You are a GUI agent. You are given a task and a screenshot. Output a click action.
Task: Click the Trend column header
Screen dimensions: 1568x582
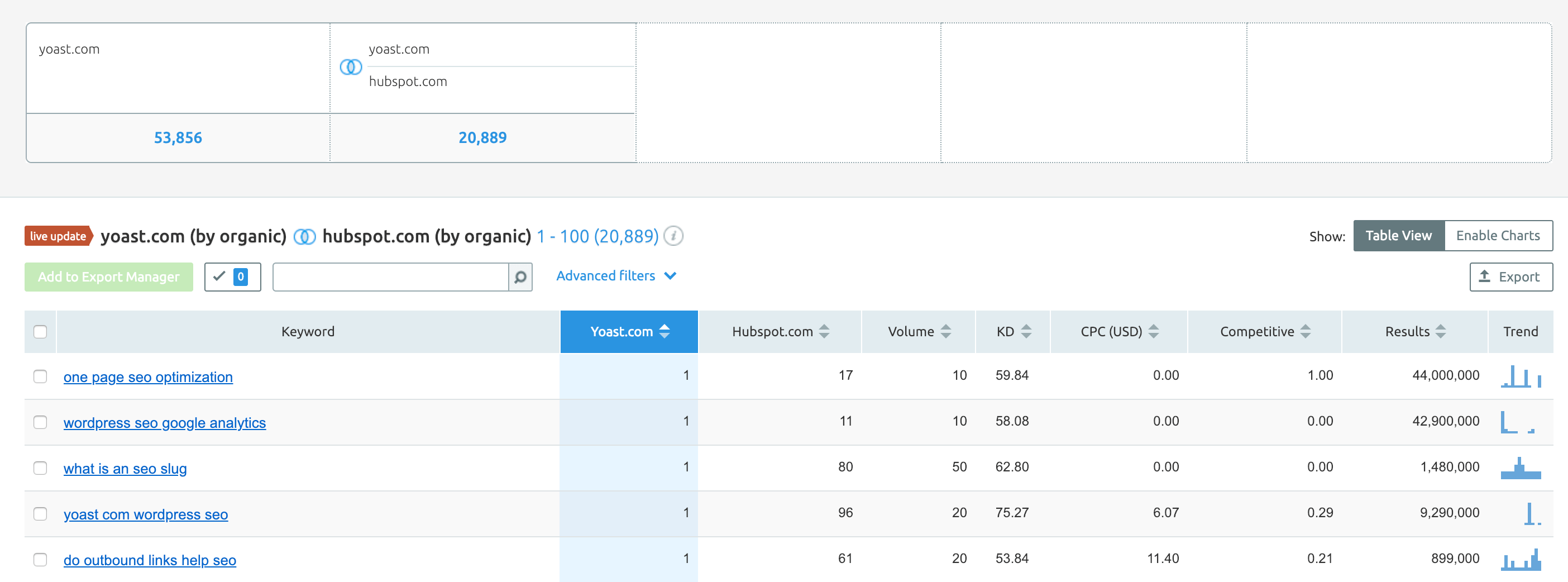coord(1520,331)
